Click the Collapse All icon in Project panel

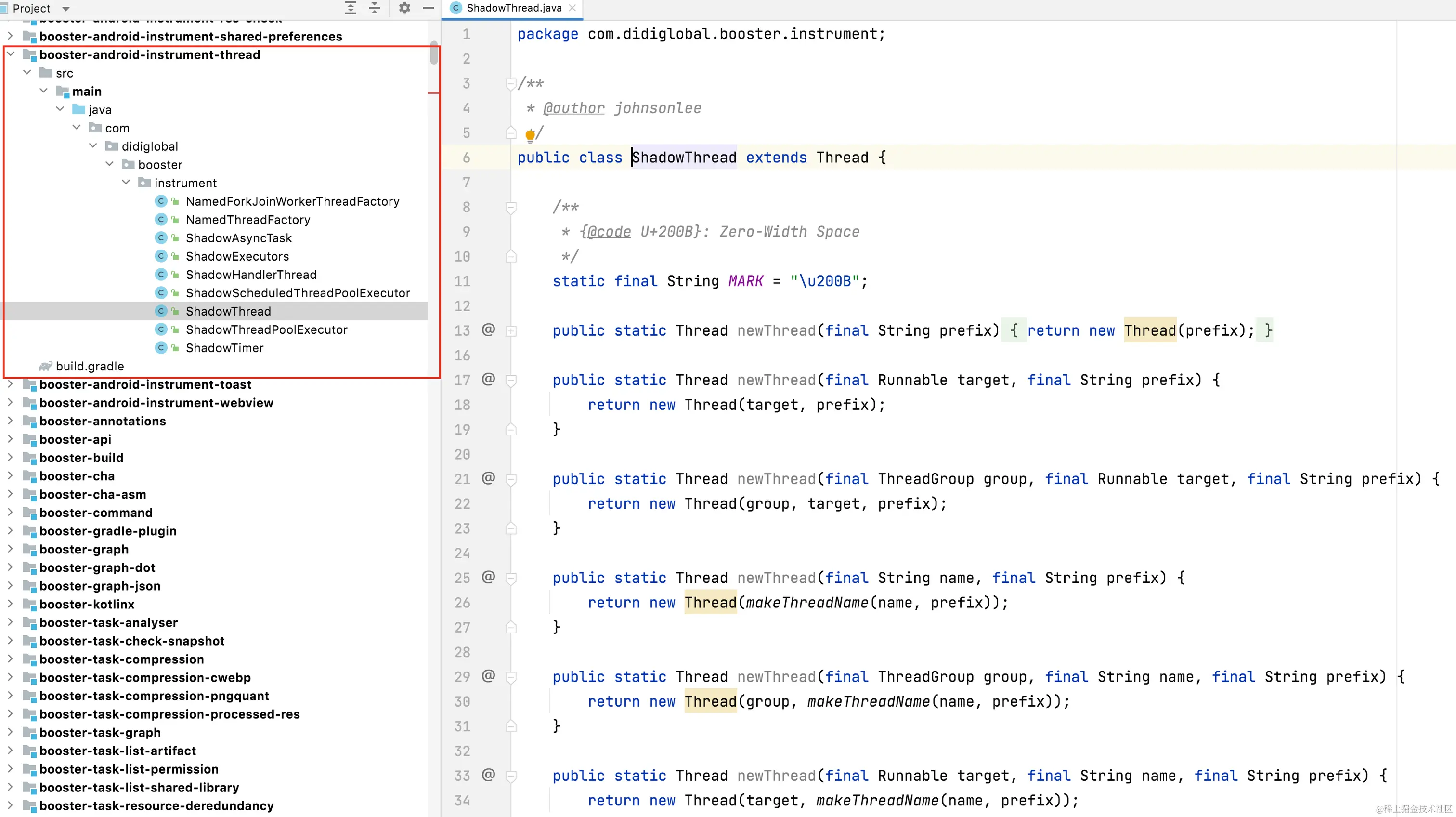coord(374,8)
